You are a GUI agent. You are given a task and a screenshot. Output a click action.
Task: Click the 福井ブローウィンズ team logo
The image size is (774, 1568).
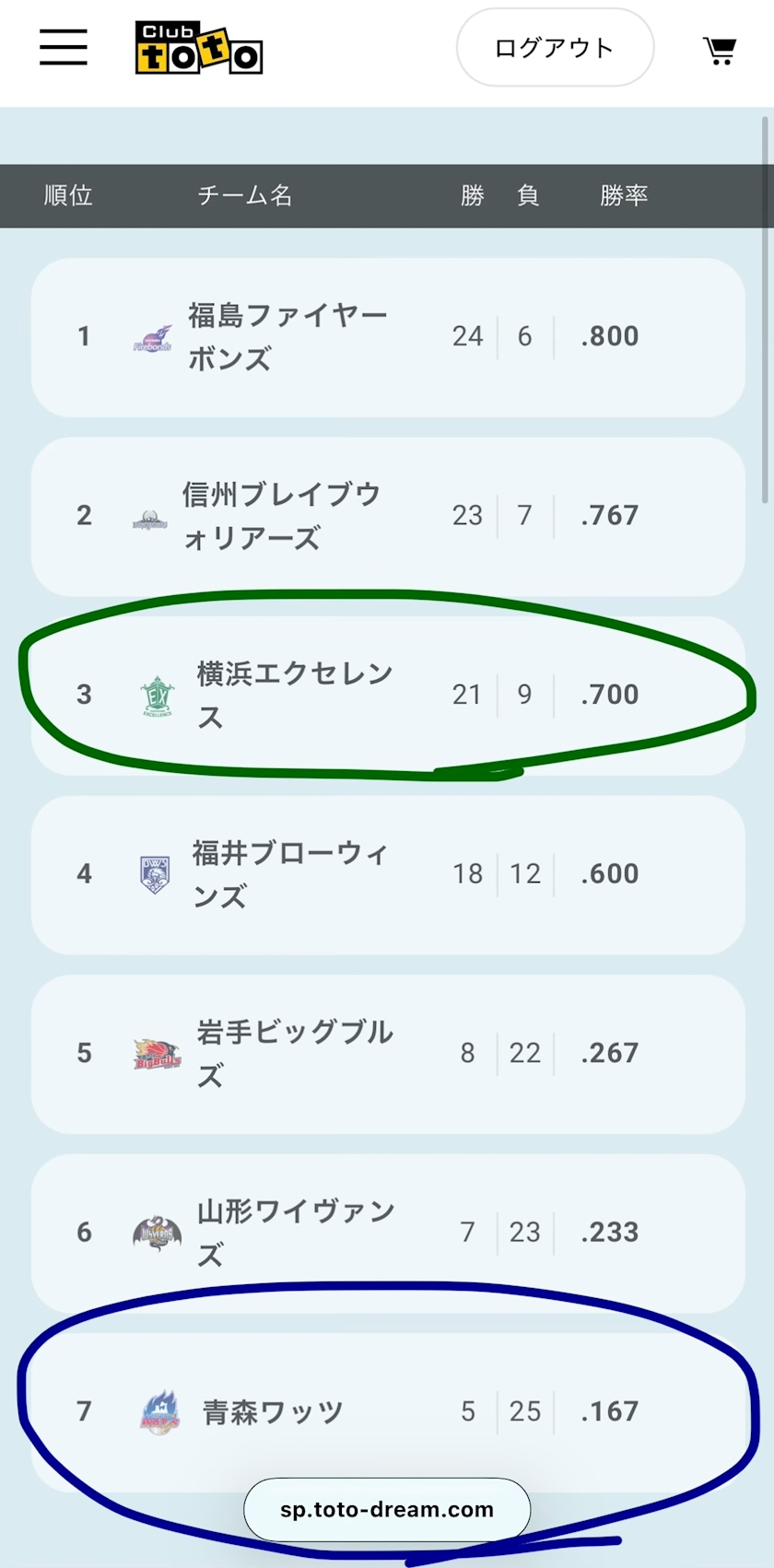coord(155,874)
